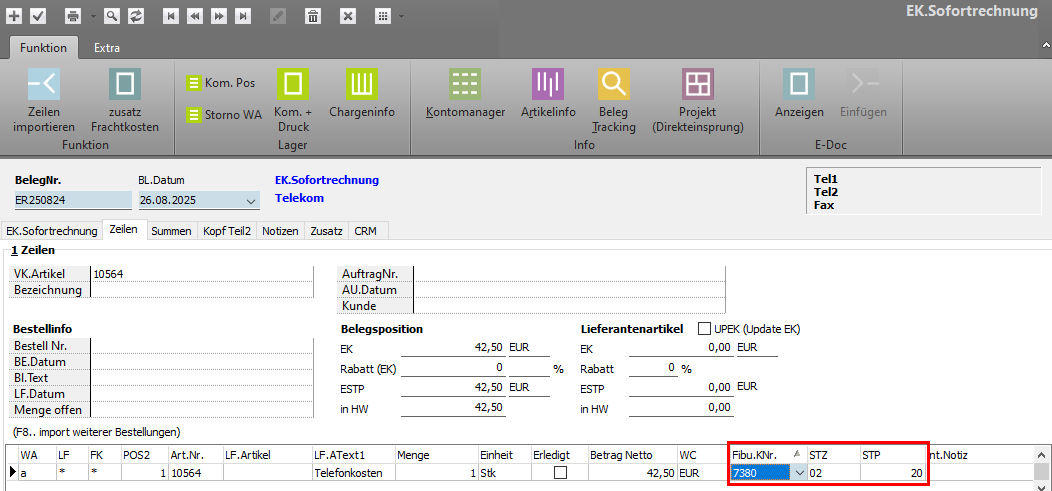
Task: Click the Rabatt (EK) value field
Action: pos(453,368)
